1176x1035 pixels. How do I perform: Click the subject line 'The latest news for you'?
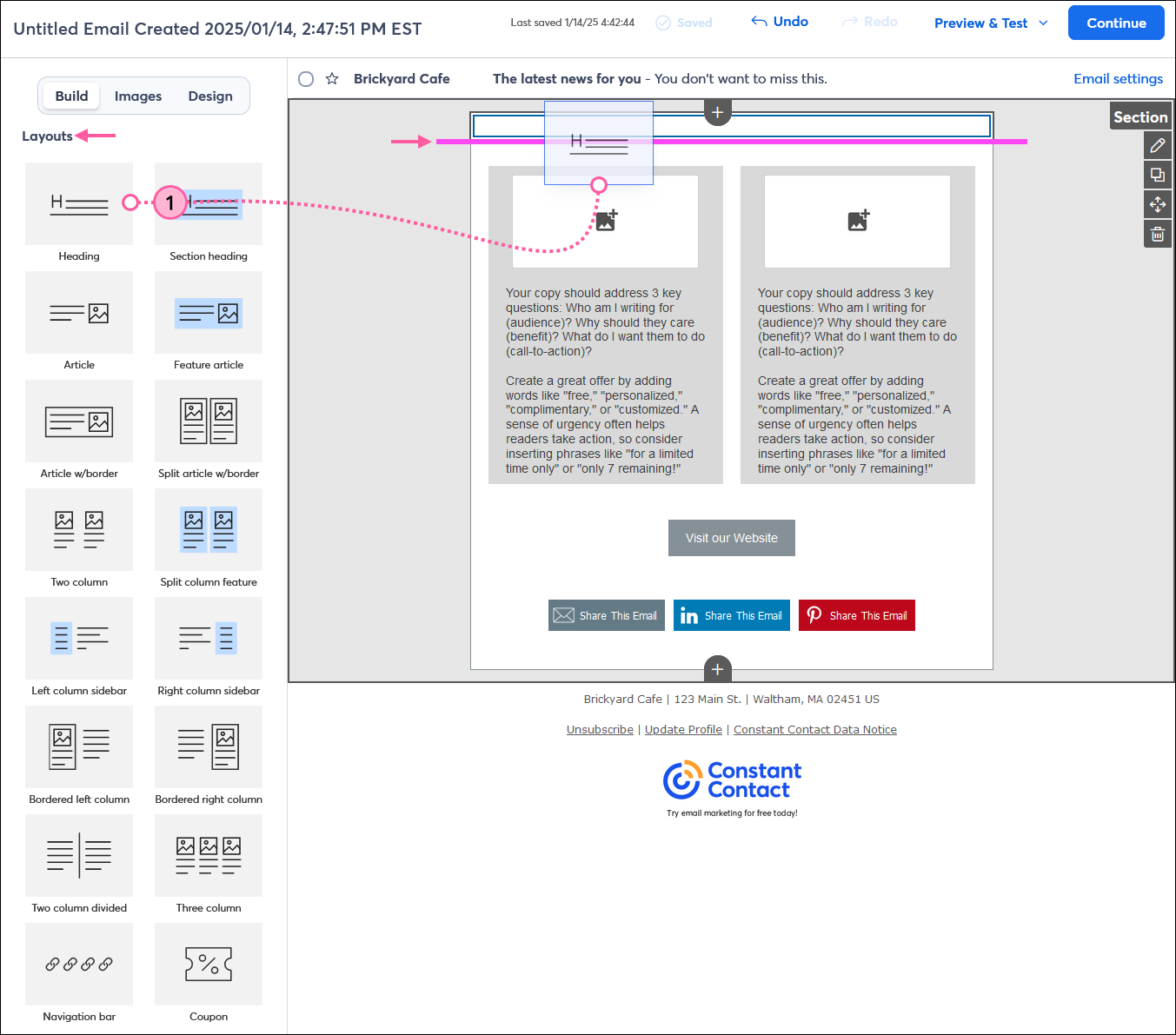click(x=567, y=79)
